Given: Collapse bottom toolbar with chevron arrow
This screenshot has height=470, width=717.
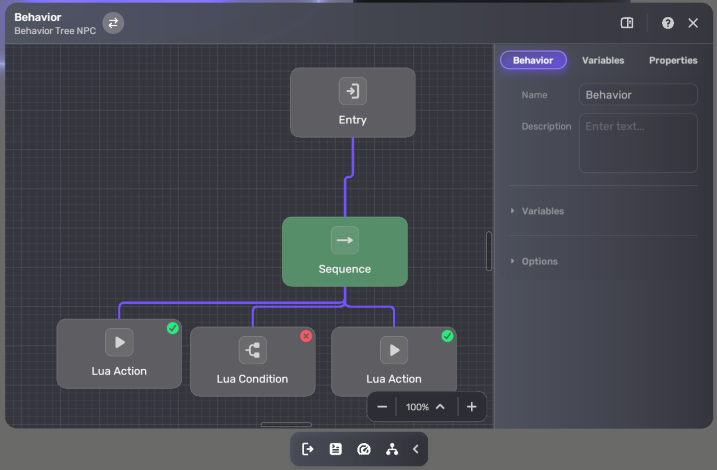Looking at the screenshot, I should point(416,449).
